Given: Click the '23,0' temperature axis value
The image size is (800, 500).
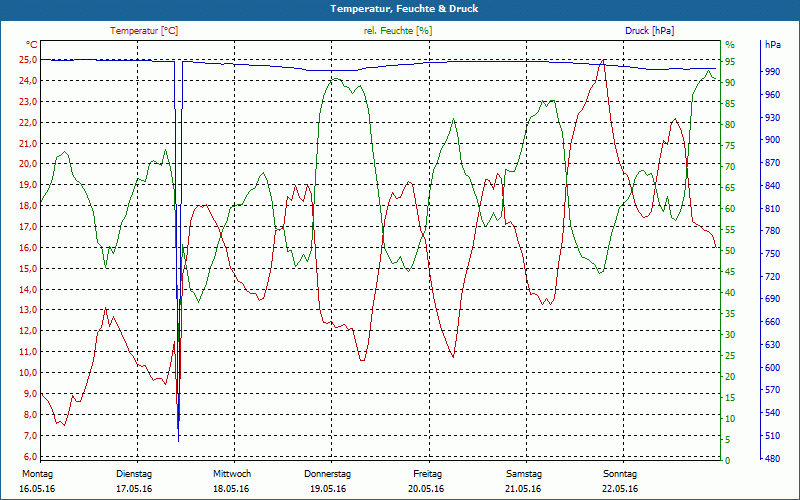Looking at the screenshot, I should click(x=28, y=102).
